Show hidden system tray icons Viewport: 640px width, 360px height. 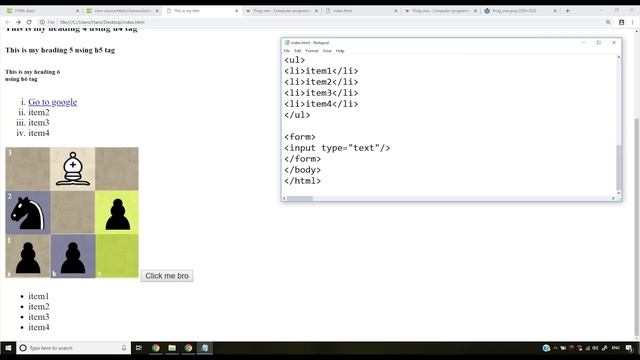[x=555, y=348]
